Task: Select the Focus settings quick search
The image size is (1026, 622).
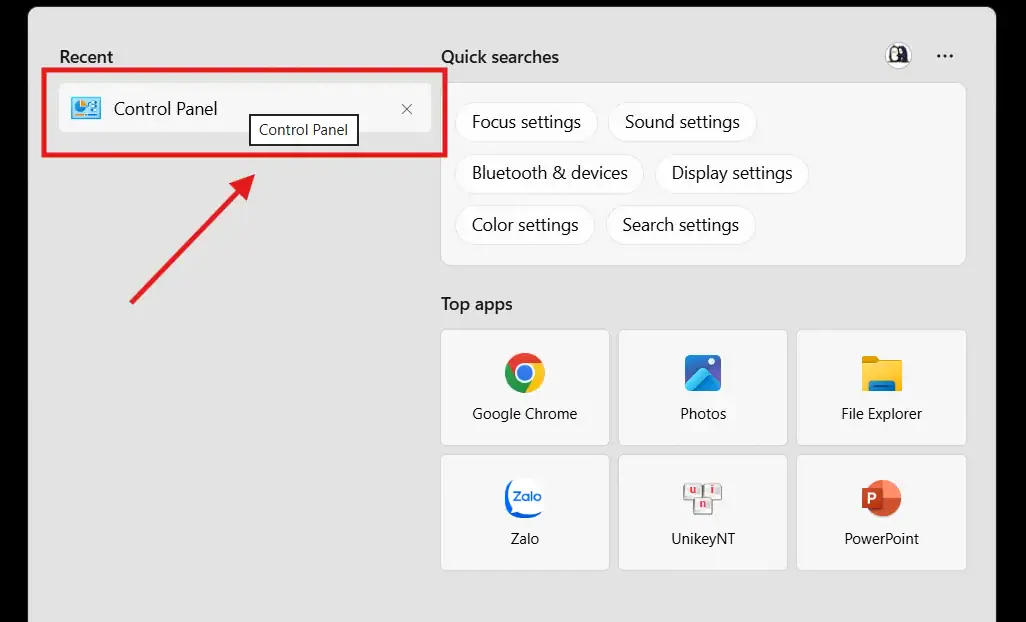Action: (526, 122)
